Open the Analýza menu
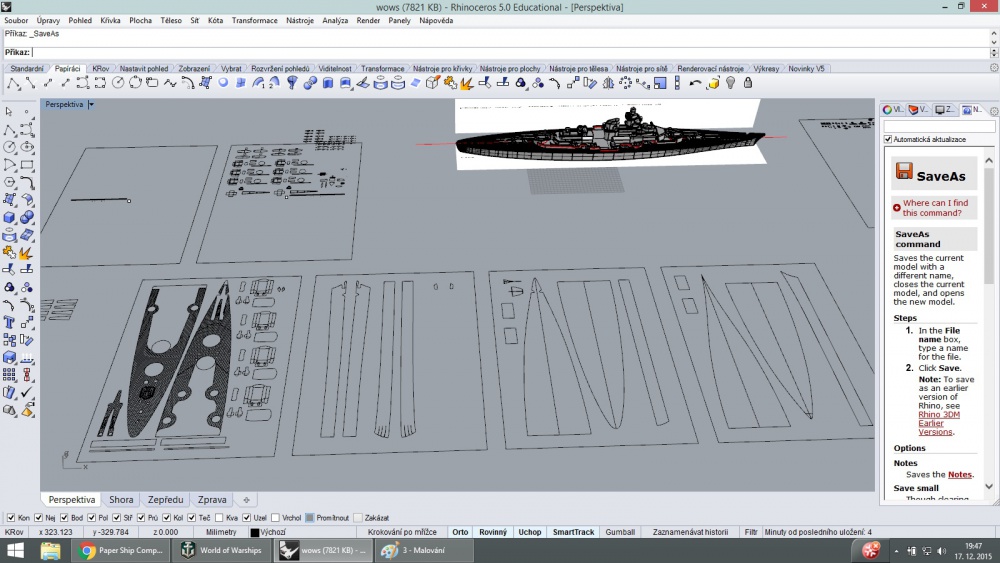 [x=335, y=20]
